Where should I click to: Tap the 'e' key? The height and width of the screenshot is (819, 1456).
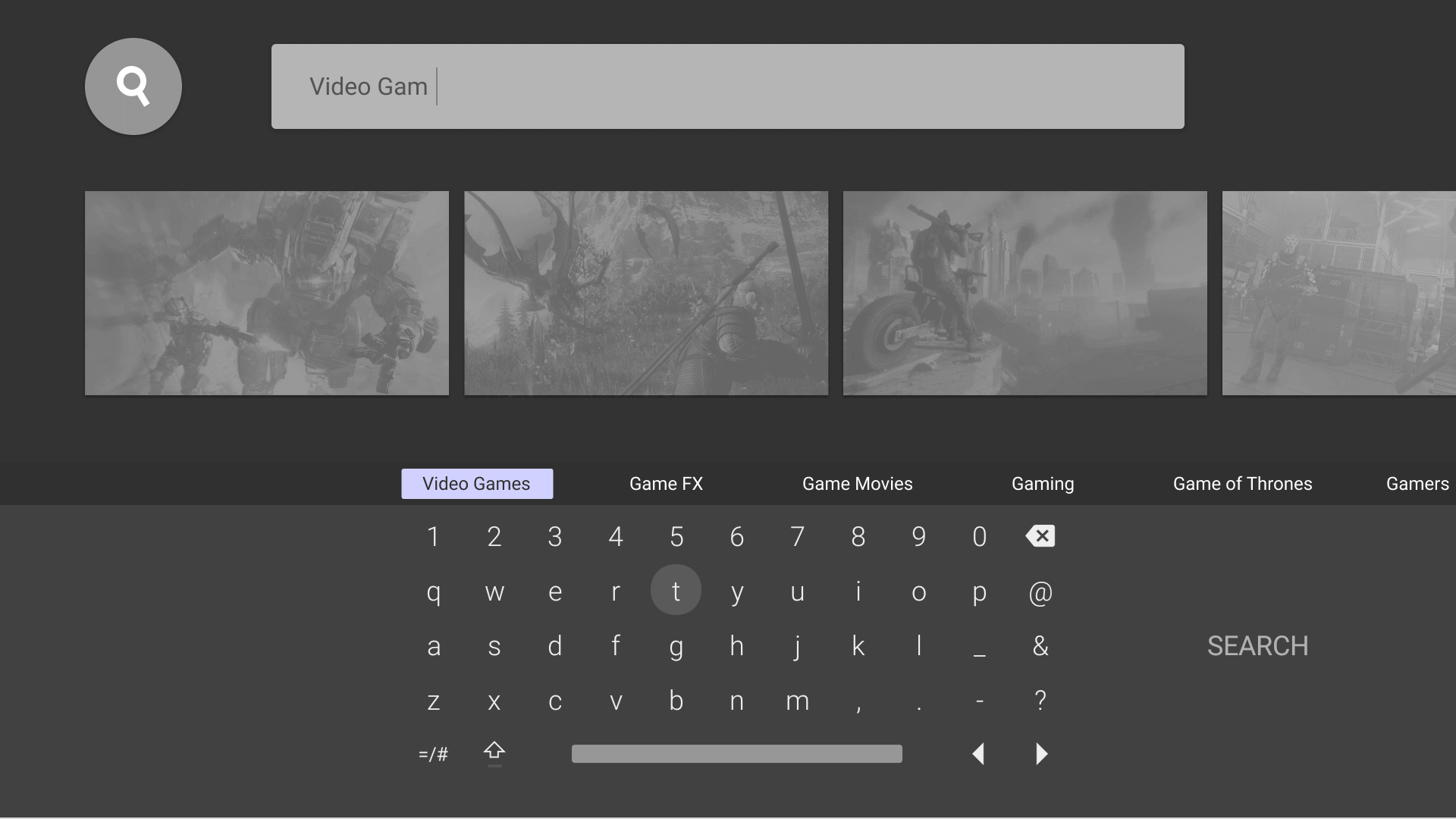coord(555,591)
